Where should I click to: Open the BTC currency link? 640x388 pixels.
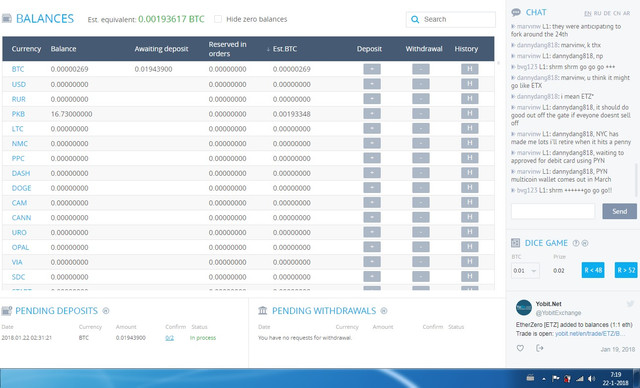coord(18,69)
